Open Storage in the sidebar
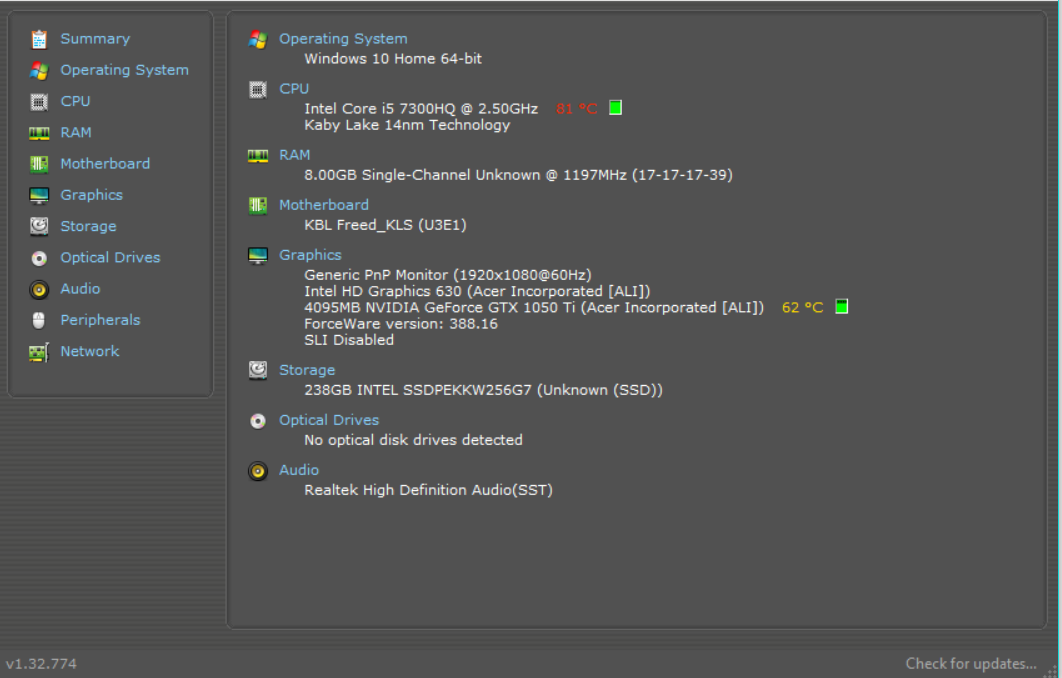Image resolution: width=1062 pixels, height=678 pixels. 88,226
